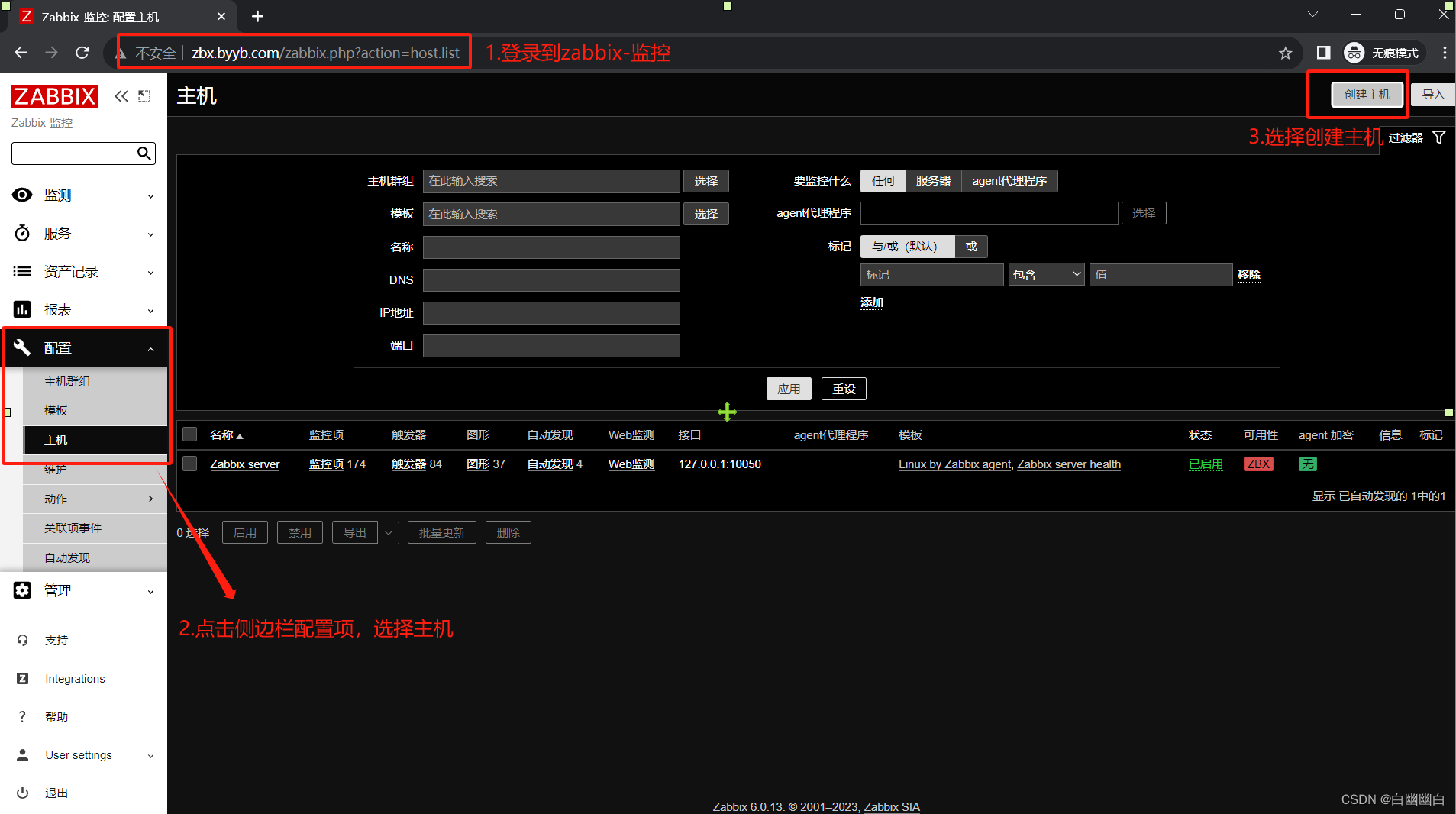Click the filter funnel icon

pyautogui.click(x=1439, y=137)
